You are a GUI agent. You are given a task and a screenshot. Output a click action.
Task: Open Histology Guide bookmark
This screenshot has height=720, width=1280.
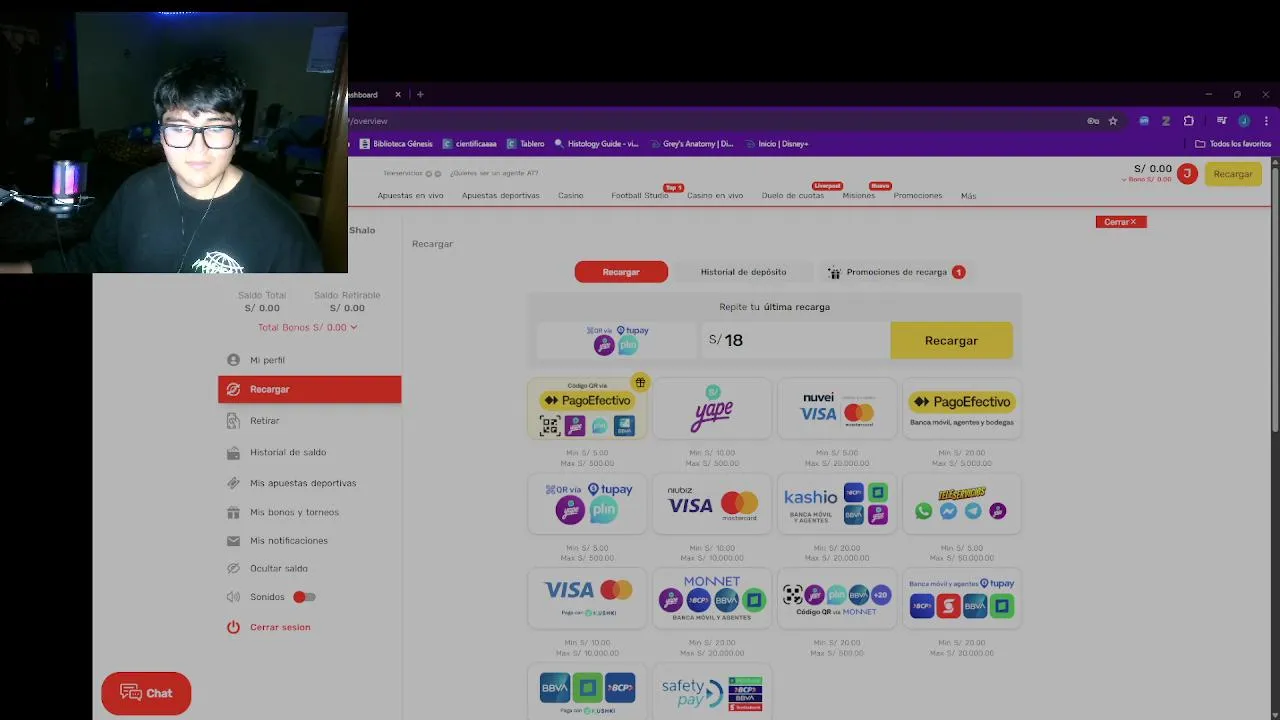[x=597, y=144]
